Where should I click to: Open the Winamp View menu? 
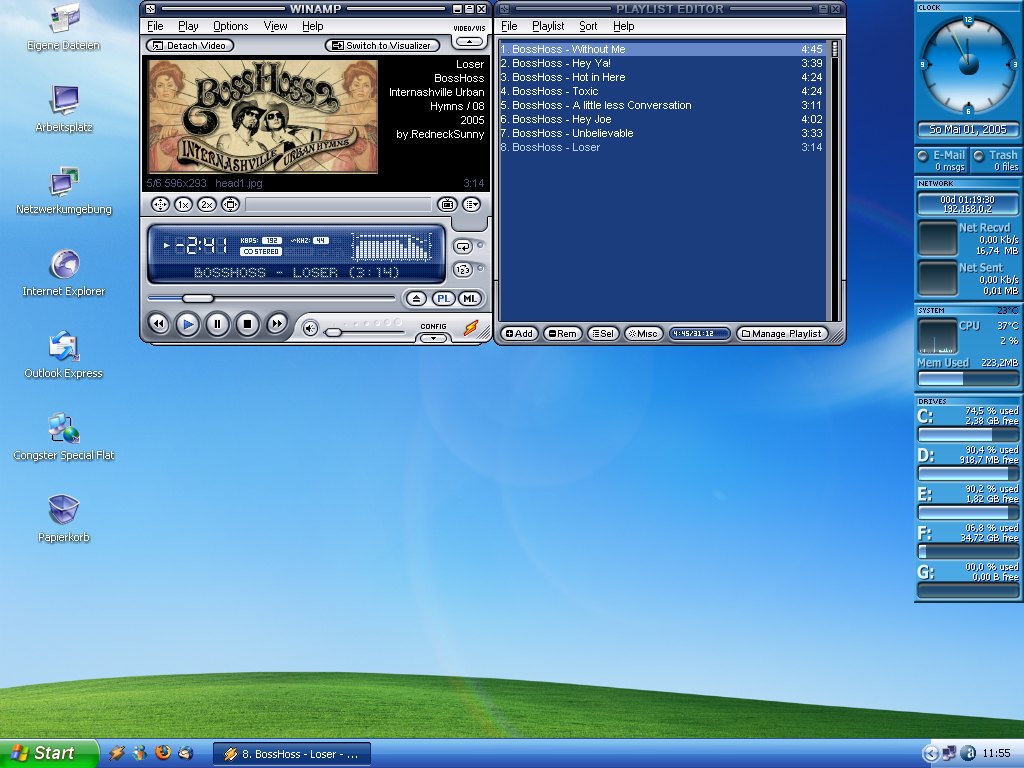coord(276,26)
